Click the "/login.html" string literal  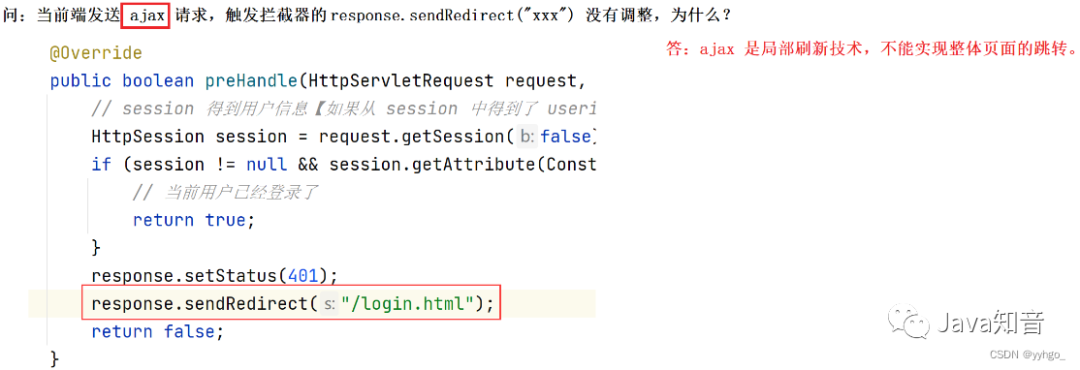408,304
